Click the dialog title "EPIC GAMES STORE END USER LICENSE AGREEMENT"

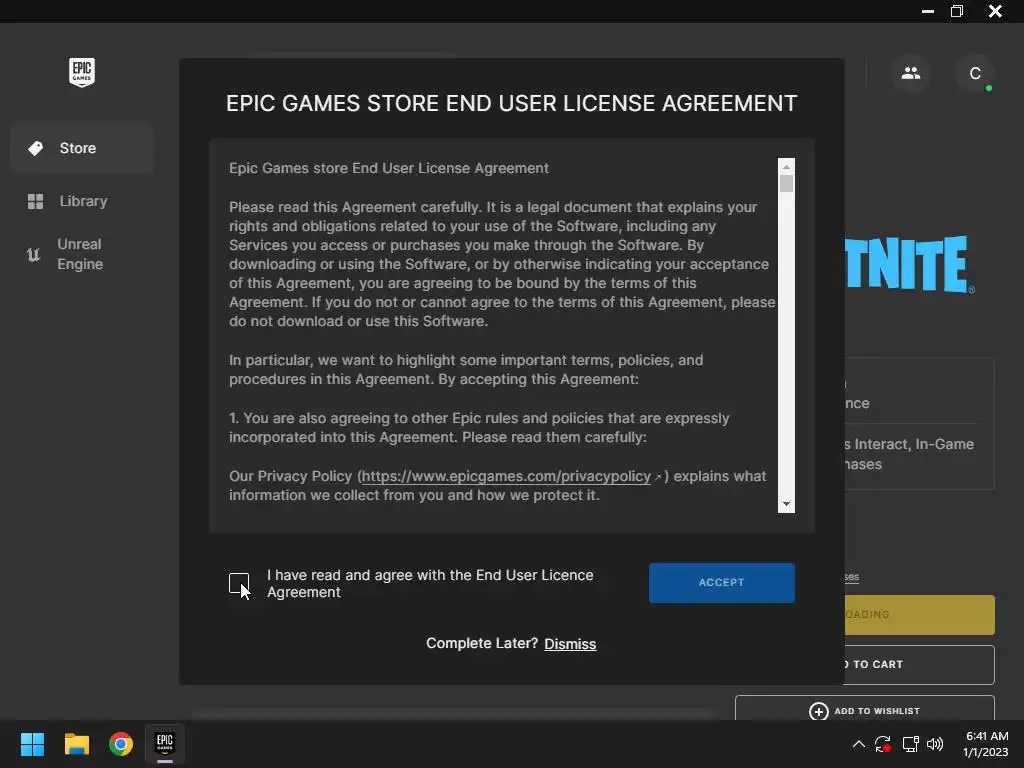511,103
